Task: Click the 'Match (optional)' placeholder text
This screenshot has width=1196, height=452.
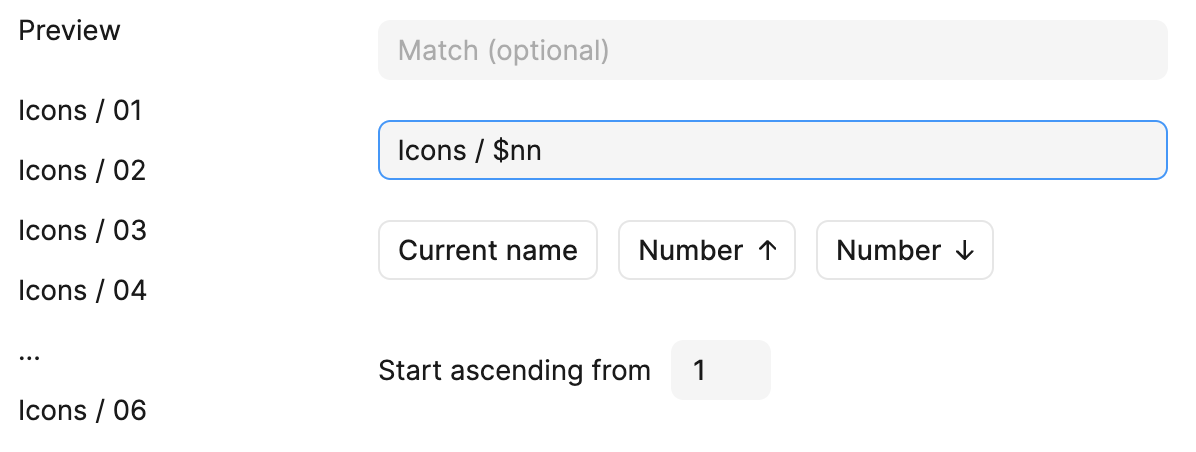Action: tap(503, 50)
